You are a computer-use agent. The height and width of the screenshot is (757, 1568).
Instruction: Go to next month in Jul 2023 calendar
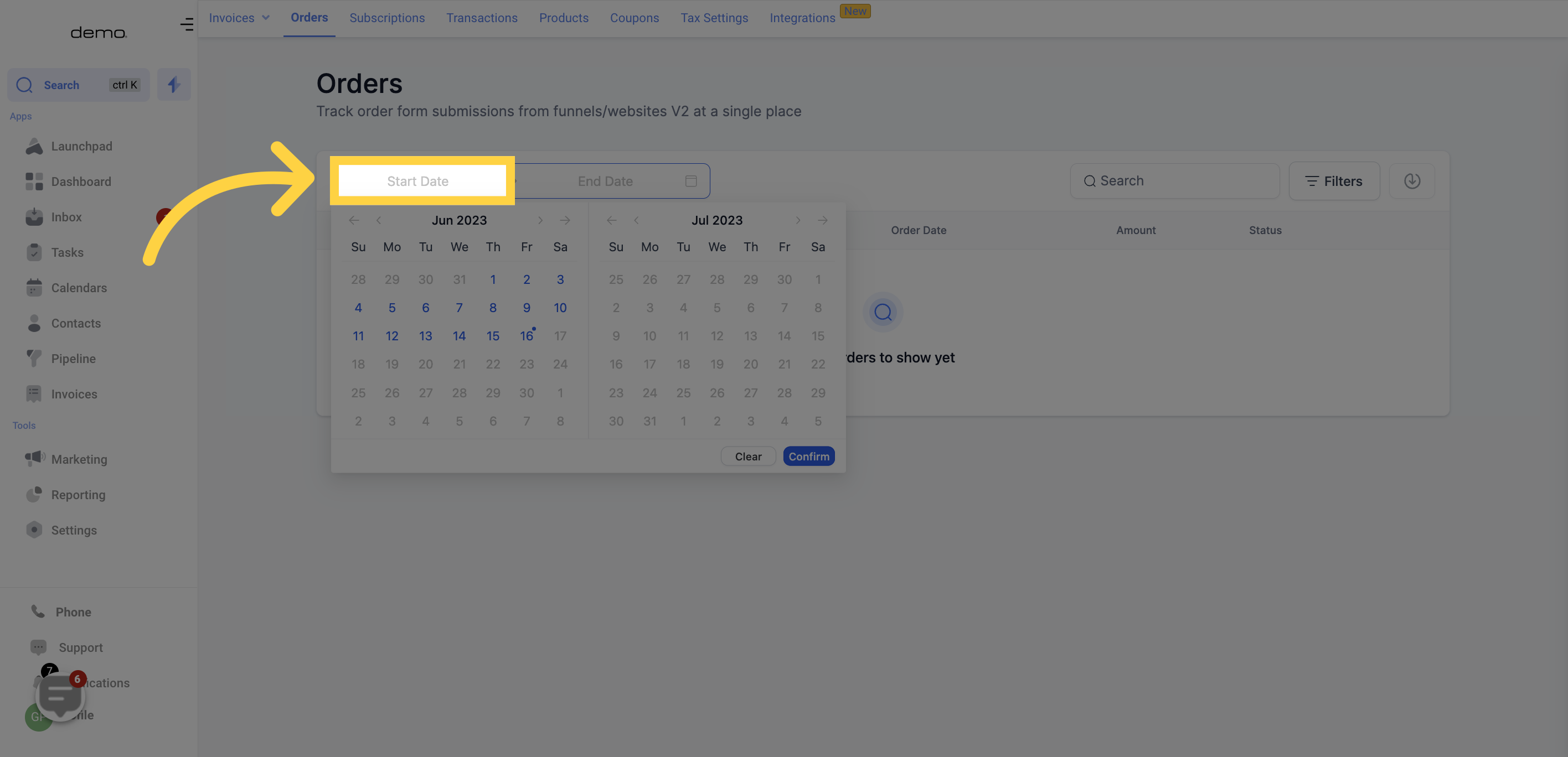(x=798, y=220)
